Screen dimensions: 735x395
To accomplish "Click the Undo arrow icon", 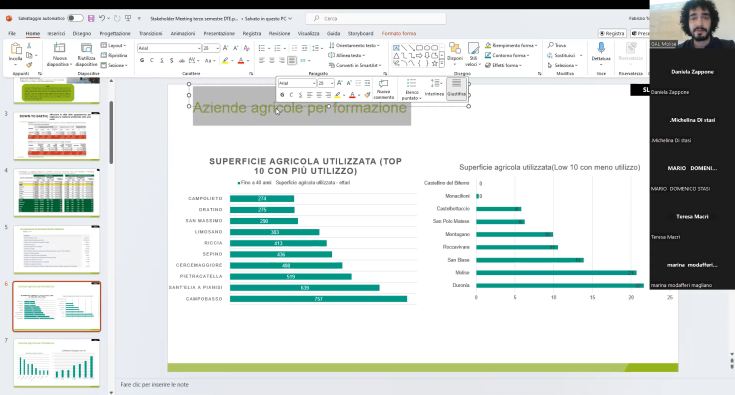I will (x=102, y=18).
